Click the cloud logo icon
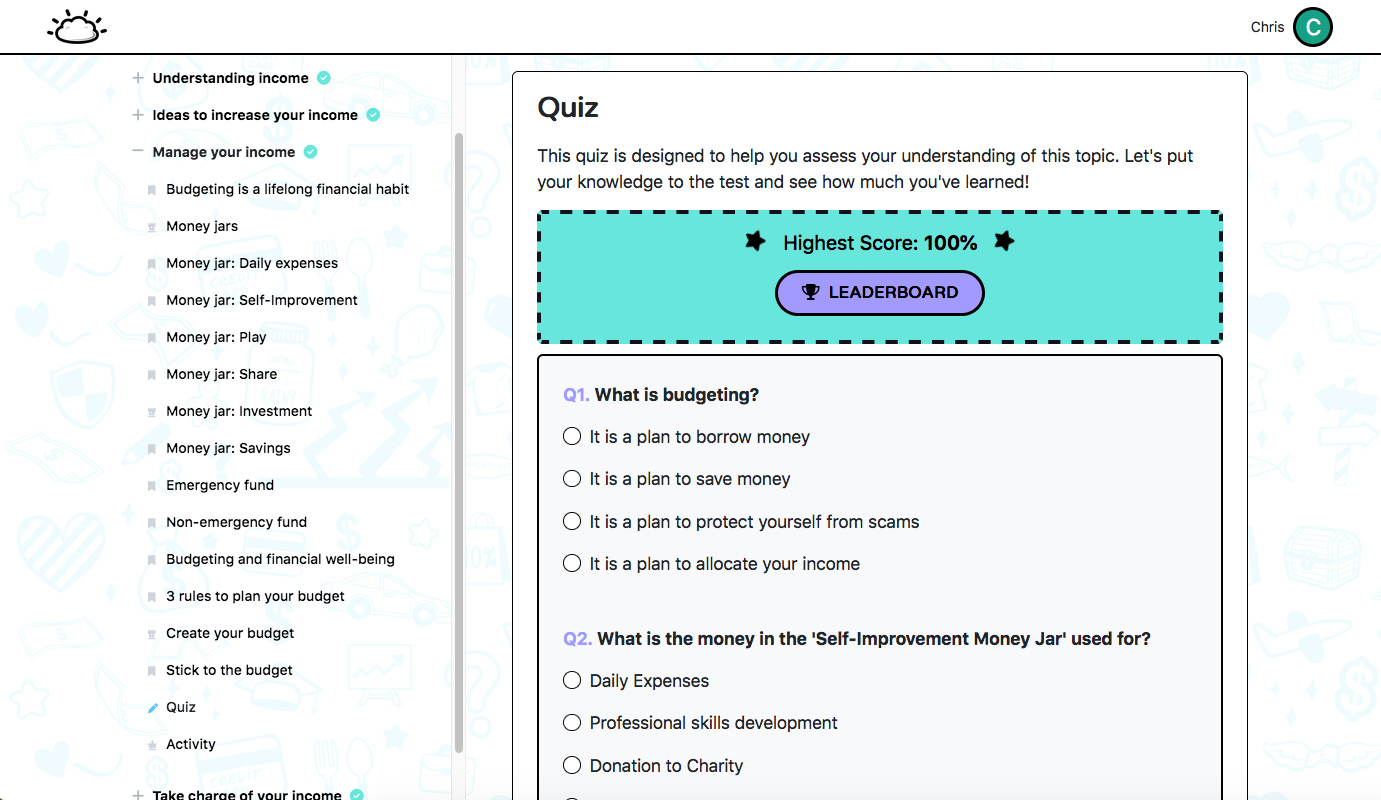The height and width of the screenshot is (800, 1381). click(x=77, y=27)
